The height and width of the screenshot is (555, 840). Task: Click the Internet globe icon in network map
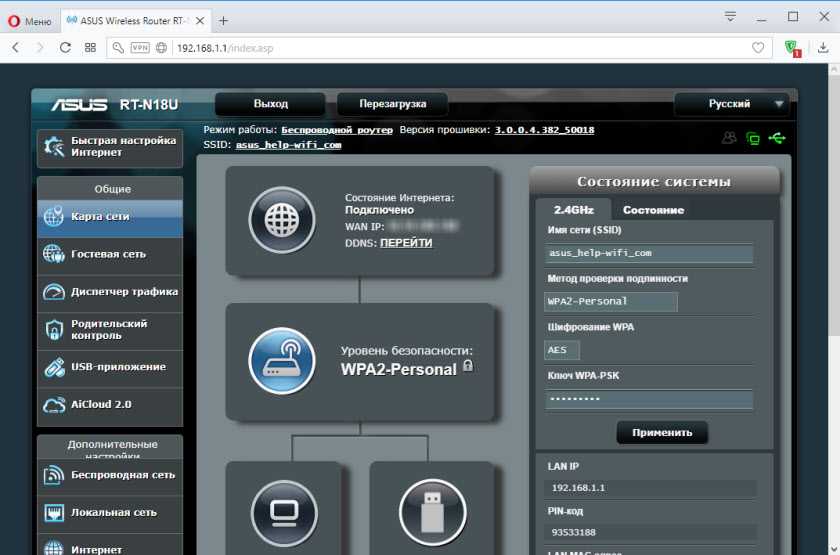(x=281, y=220)
